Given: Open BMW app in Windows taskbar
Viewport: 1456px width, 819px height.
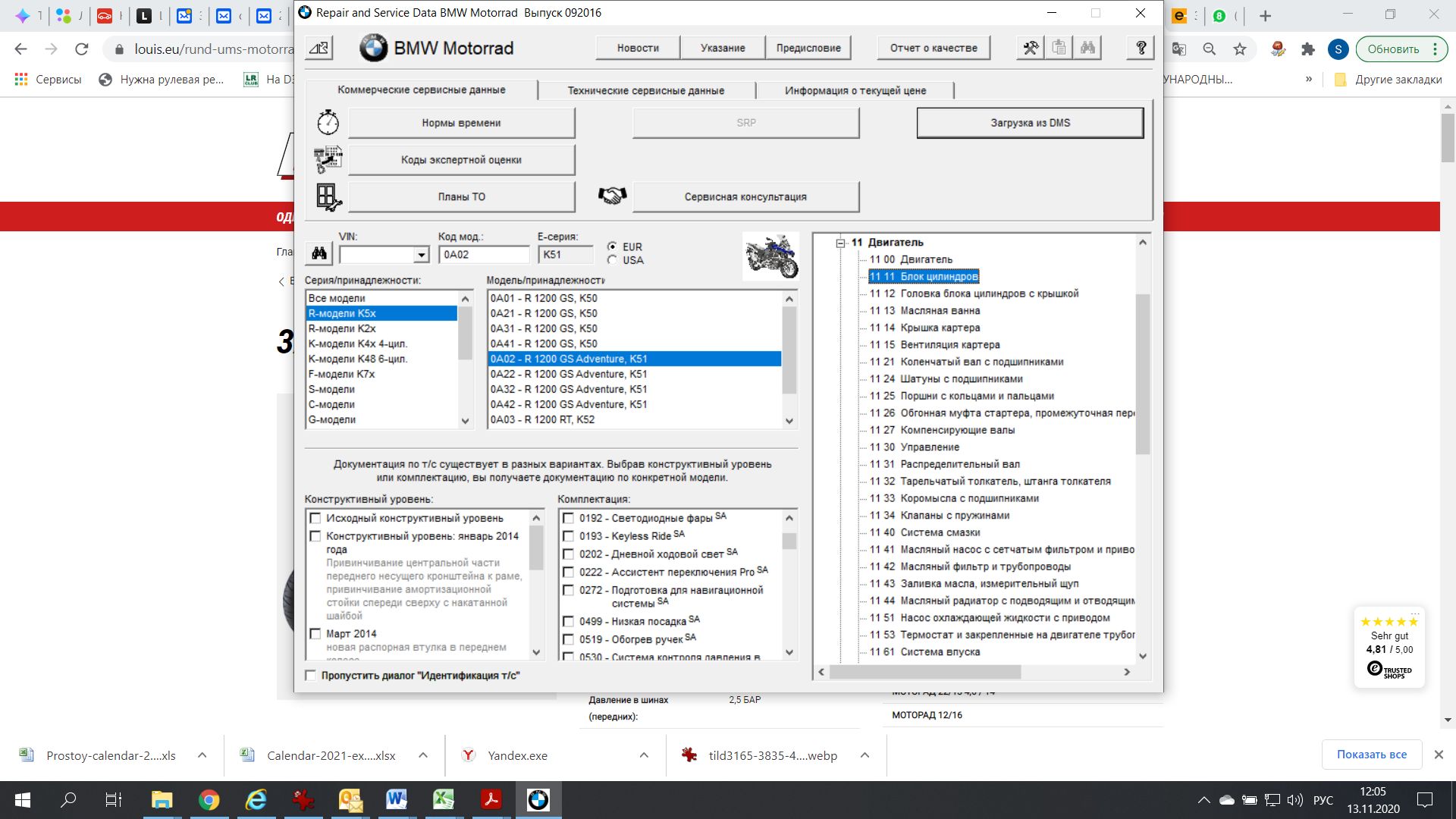Looking at the screenshot, I should (x=538, y=799).
